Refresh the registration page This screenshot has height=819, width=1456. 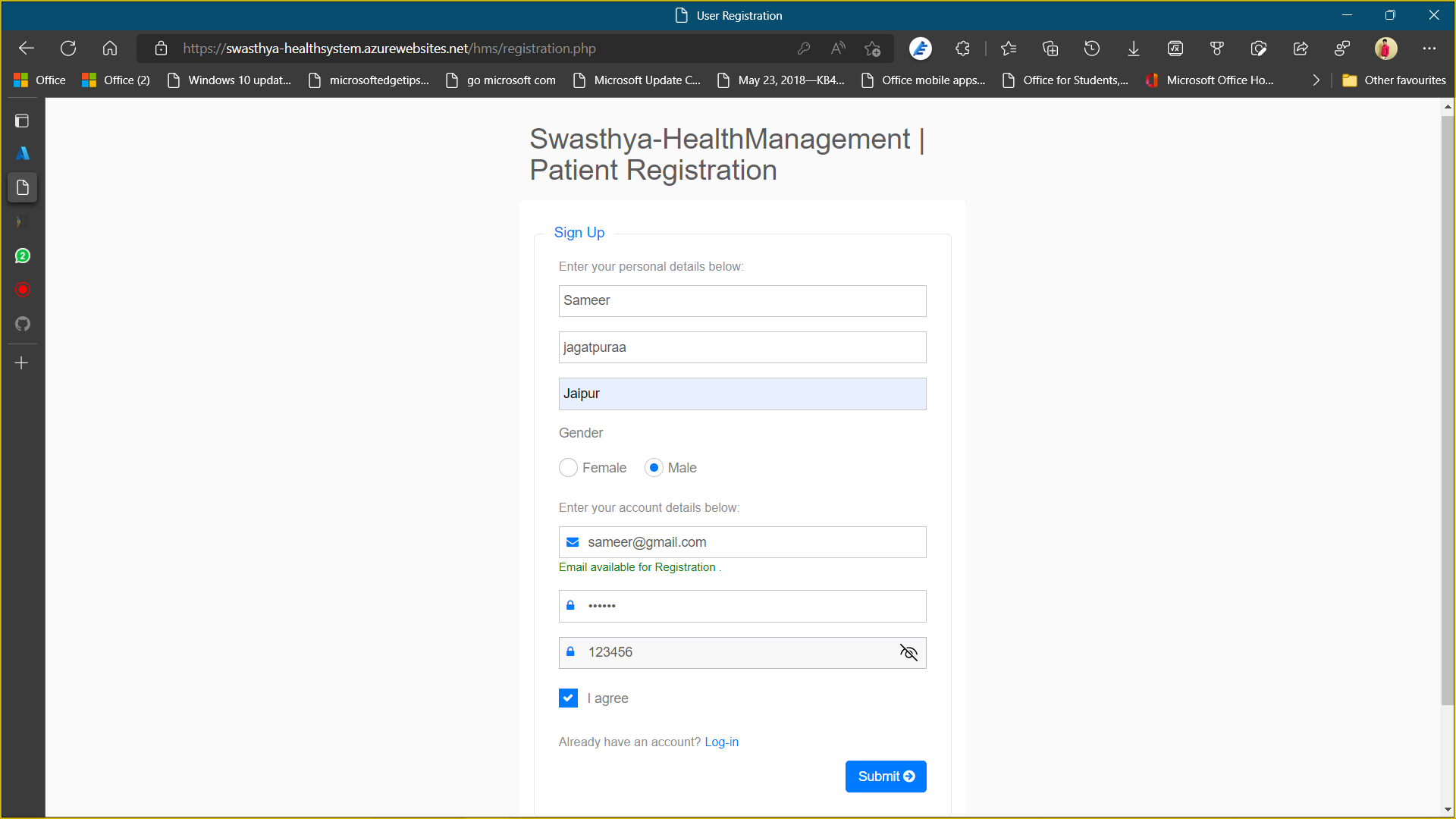pyautogui.click(x=68, y=49)
